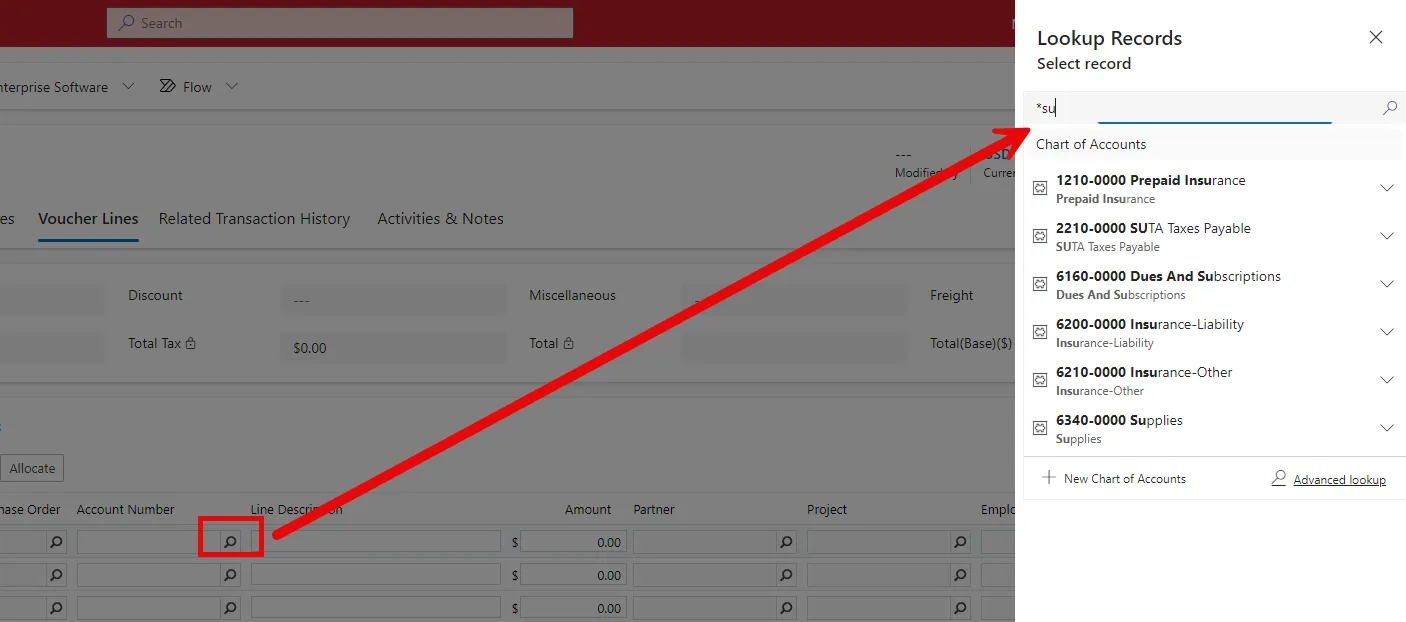The height and width of the screenshot is (622, 1406).
Task: Expand details for 6160-0000 Dues And Subscriptions
Action: (1387, 284)
